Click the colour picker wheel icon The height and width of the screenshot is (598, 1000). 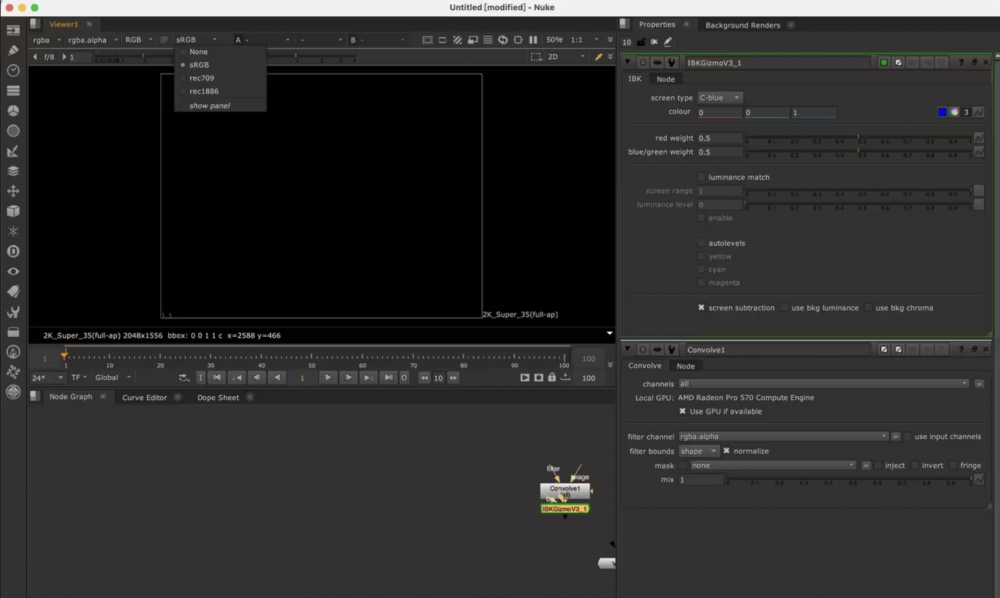954,112
